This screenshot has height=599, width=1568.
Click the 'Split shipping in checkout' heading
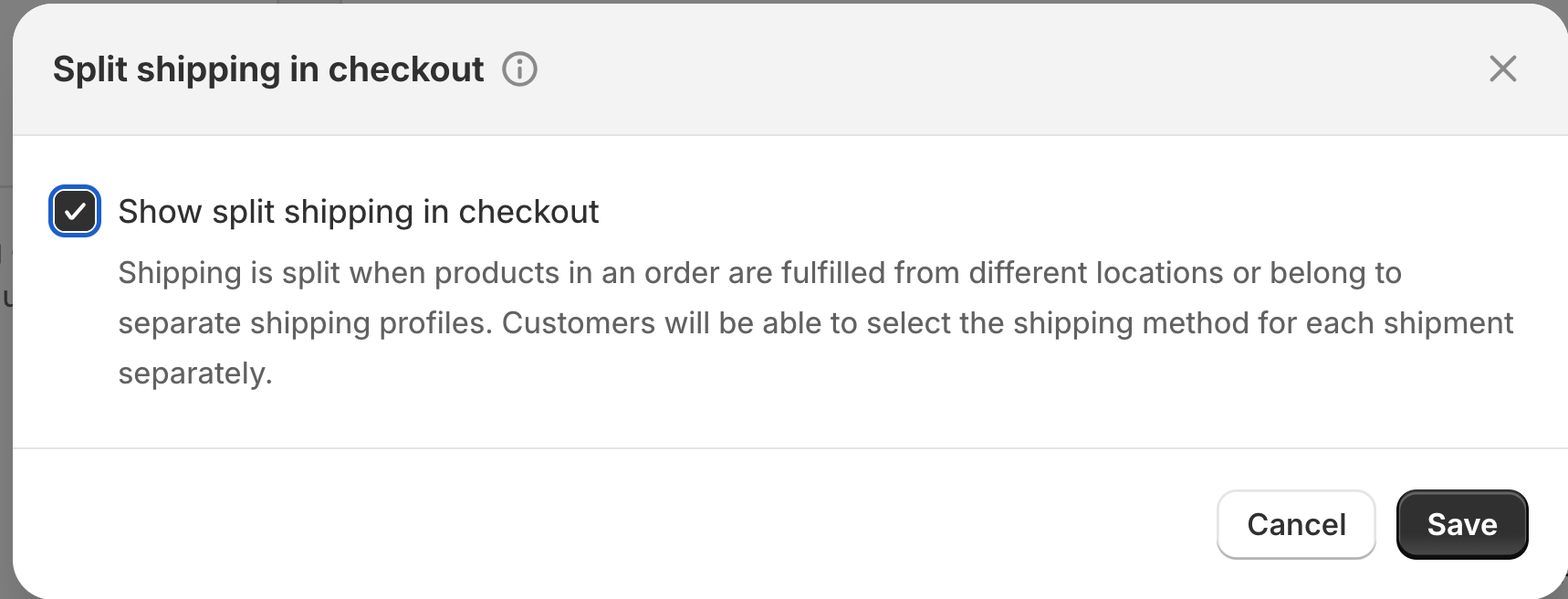click(x=268, y=69)
